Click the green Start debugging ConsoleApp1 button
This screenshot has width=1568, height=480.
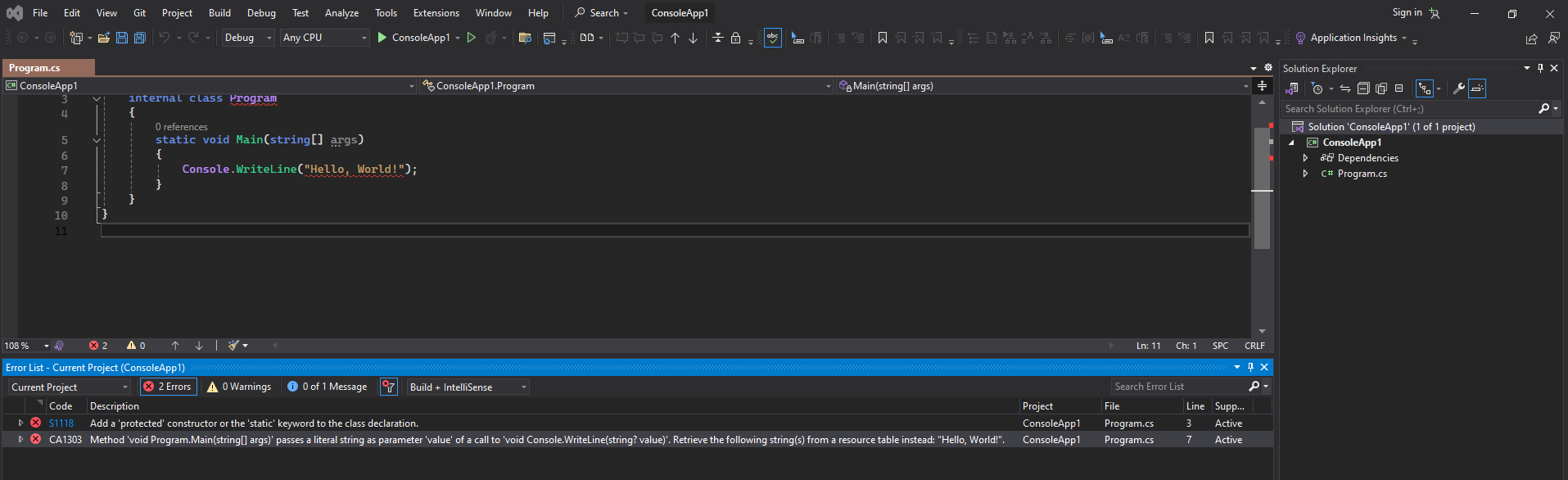coord(382,38)
